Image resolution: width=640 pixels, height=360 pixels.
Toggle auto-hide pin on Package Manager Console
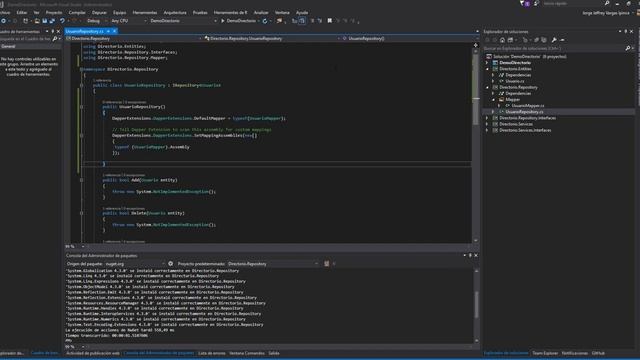click(x=470, y=256)
